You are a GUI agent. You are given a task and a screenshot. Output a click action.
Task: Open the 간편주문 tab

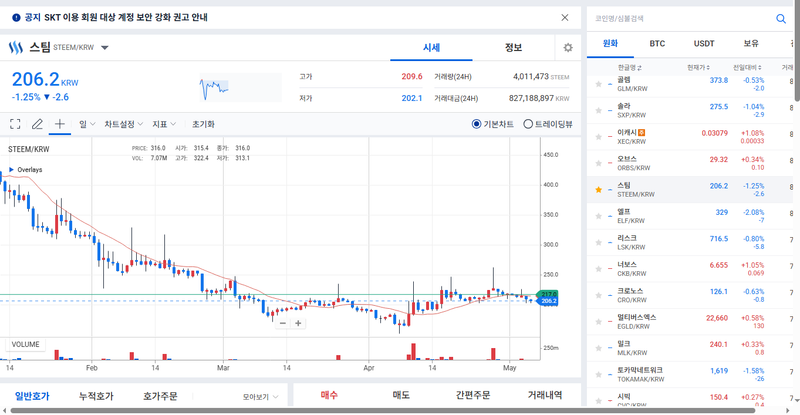pyautogui.click(x=473, y=395)
